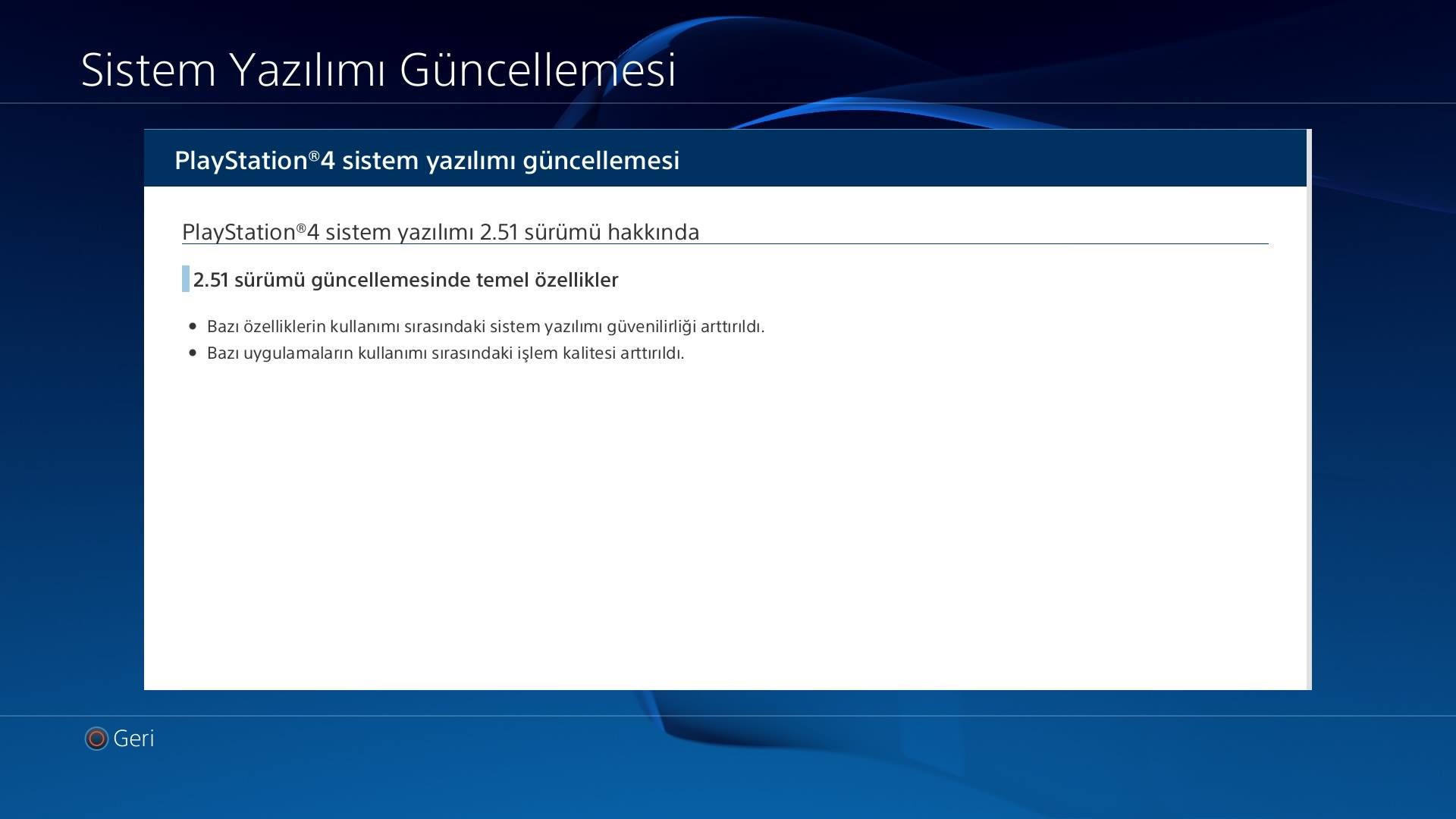
Task: Click the Sistem Yazılımı Güncellemesi page title
Action: (378, 70)
